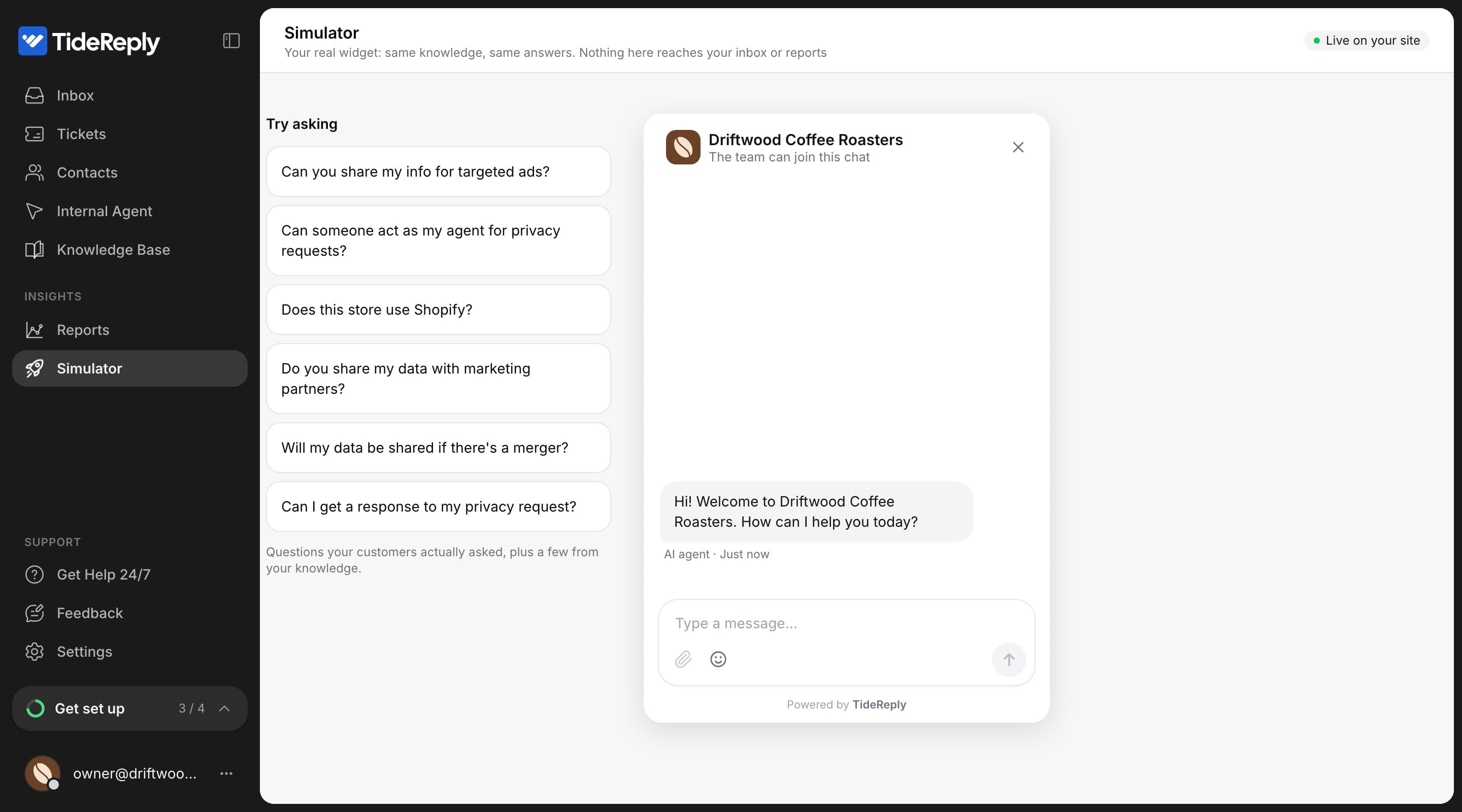Click the owner avatar at the bottom left
1462x812 pixels.
pos(43,773)
